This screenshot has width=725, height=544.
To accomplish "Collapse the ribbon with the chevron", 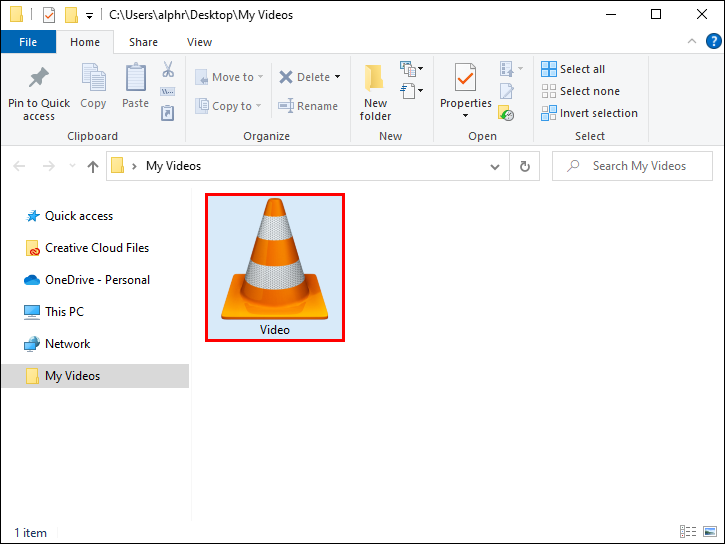I will click(x=692, y=41).
